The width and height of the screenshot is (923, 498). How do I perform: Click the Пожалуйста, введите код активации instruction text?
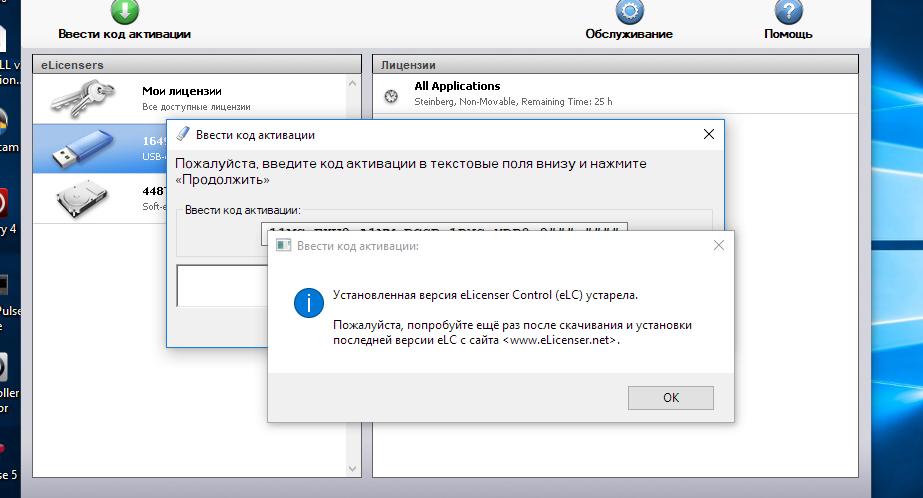(x=410, y=171)
